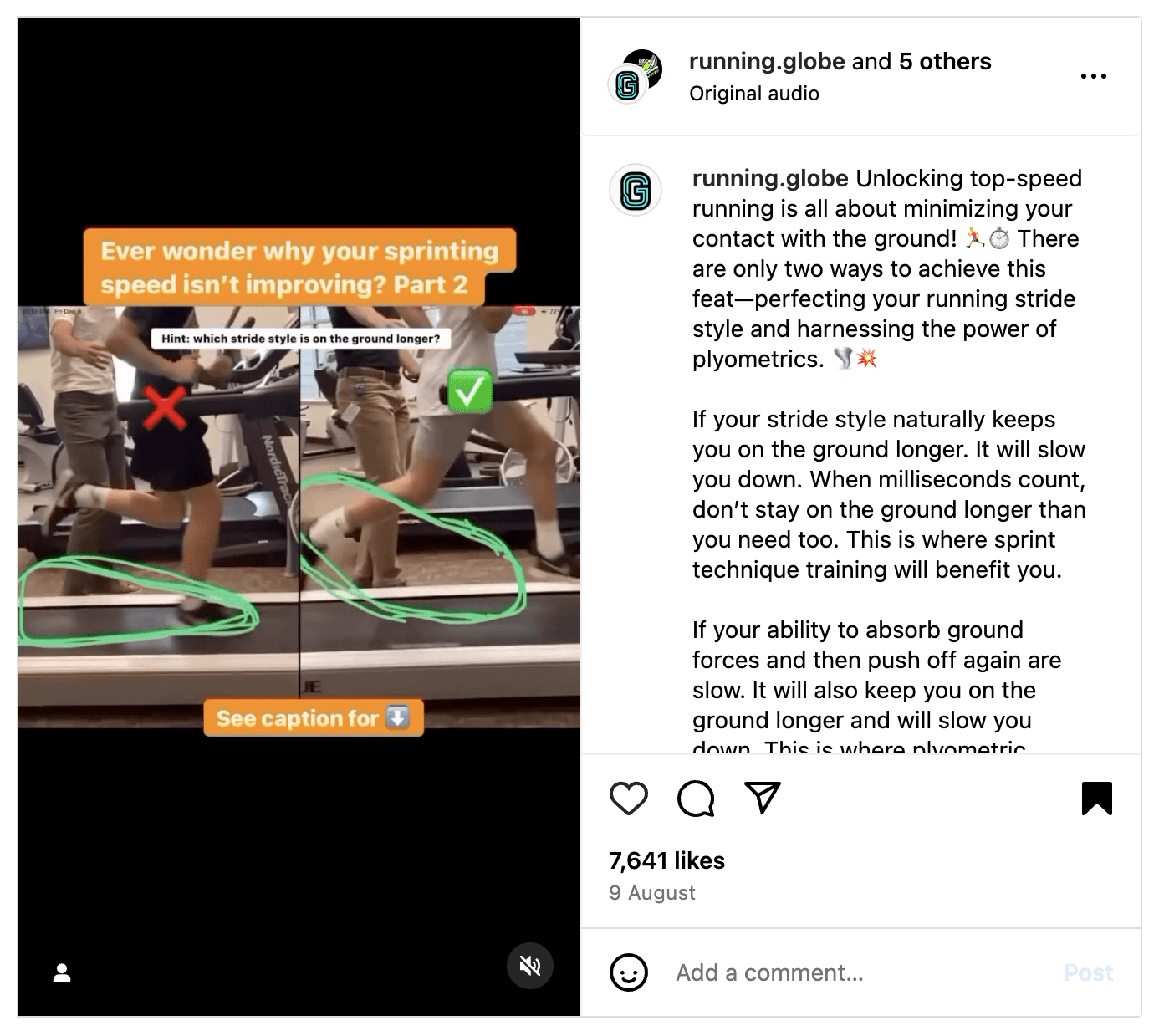This screenshot has width=1159, height=1036.
Task: Unmute the video sound
Action: pos(530,967)
